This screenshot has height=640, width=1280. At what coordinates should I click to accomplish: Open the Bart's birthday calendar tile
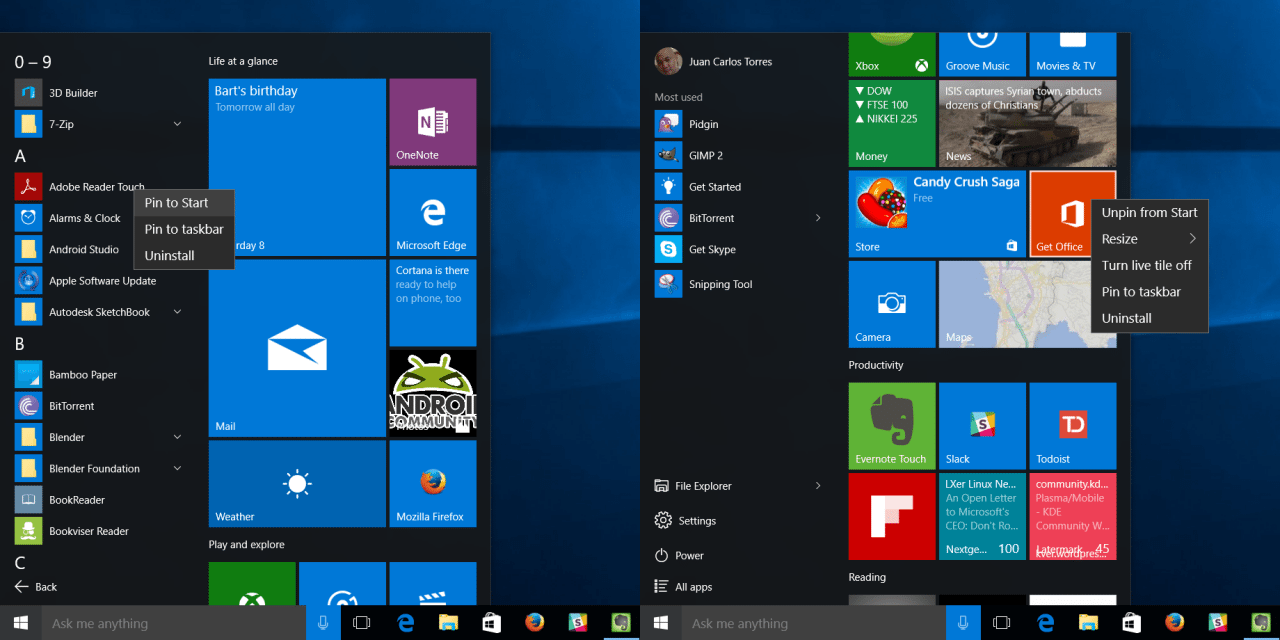[297, 167]
